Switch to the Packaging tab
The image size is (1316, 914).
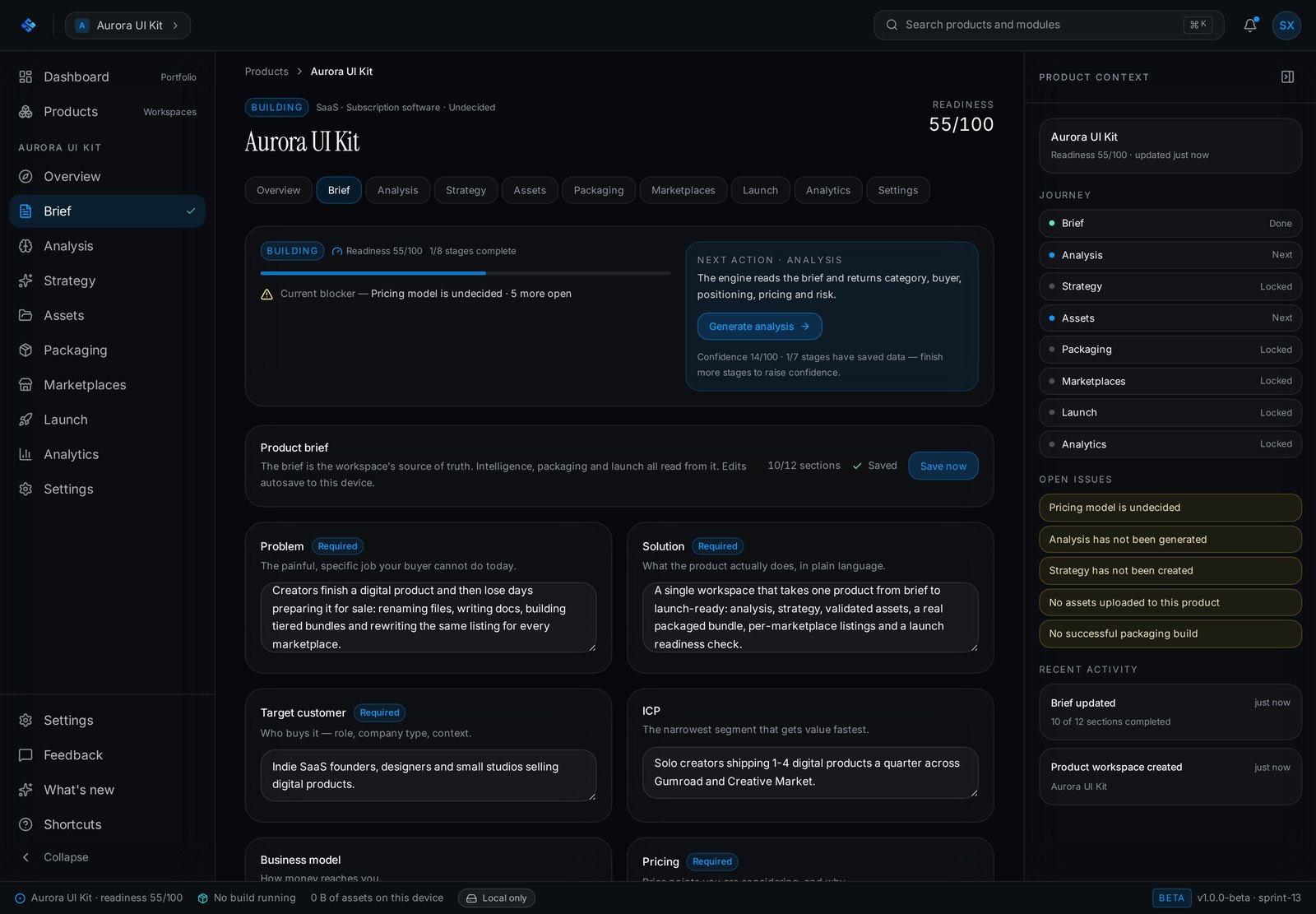(x=599, y=190)
